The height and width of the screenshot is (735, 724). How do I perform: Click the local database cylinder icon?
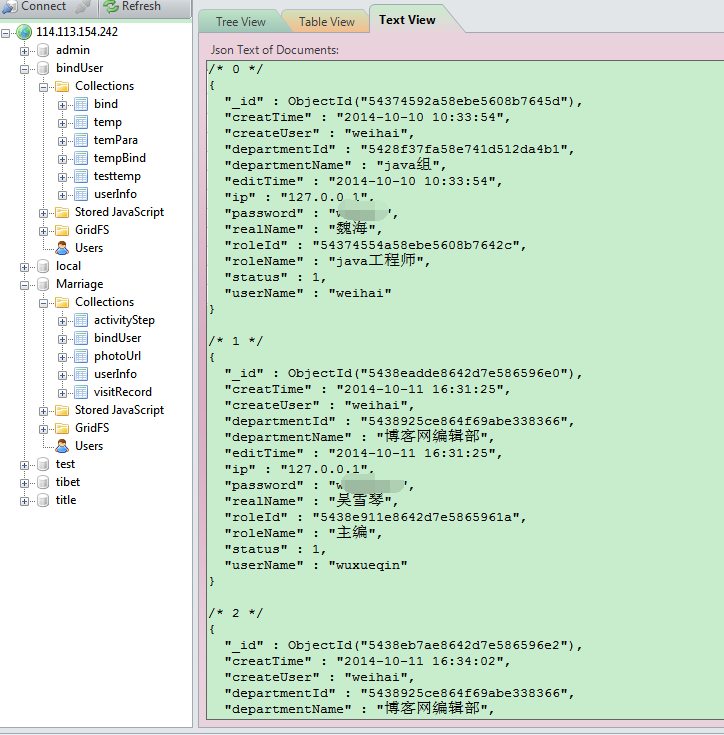[x=43, y=266]
